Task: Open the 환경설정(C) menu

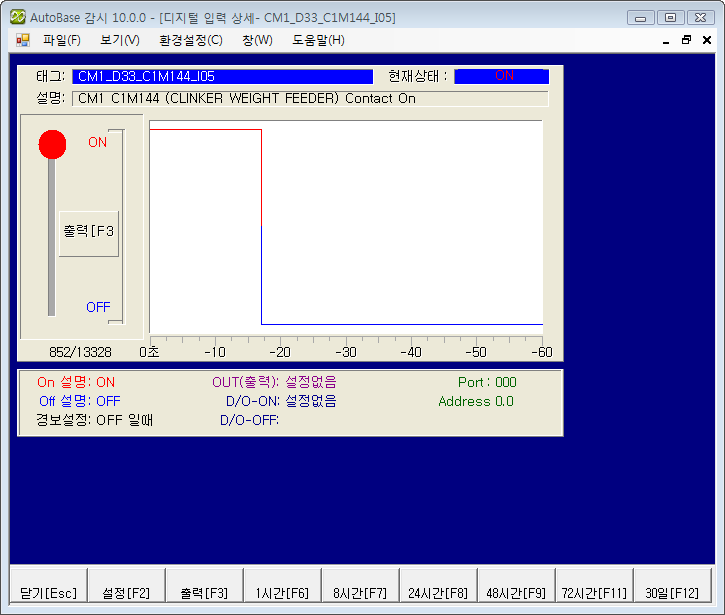Action: 190,40
